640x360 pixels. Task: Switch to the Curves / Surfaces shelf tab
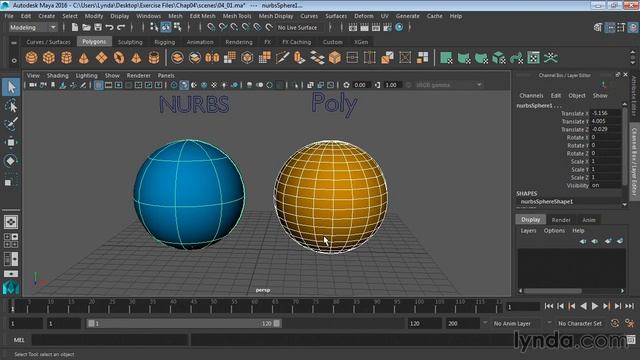tap(48, 42)
